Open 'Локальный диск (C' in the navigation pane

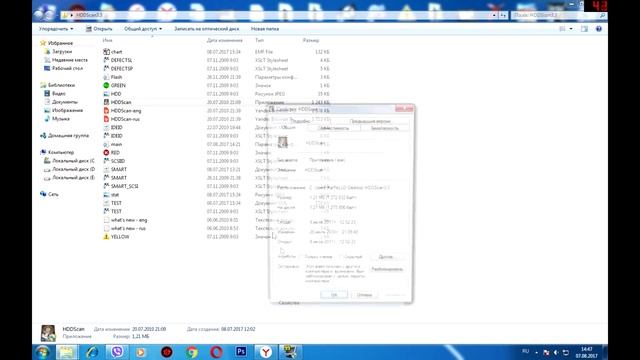pos(73,161)
